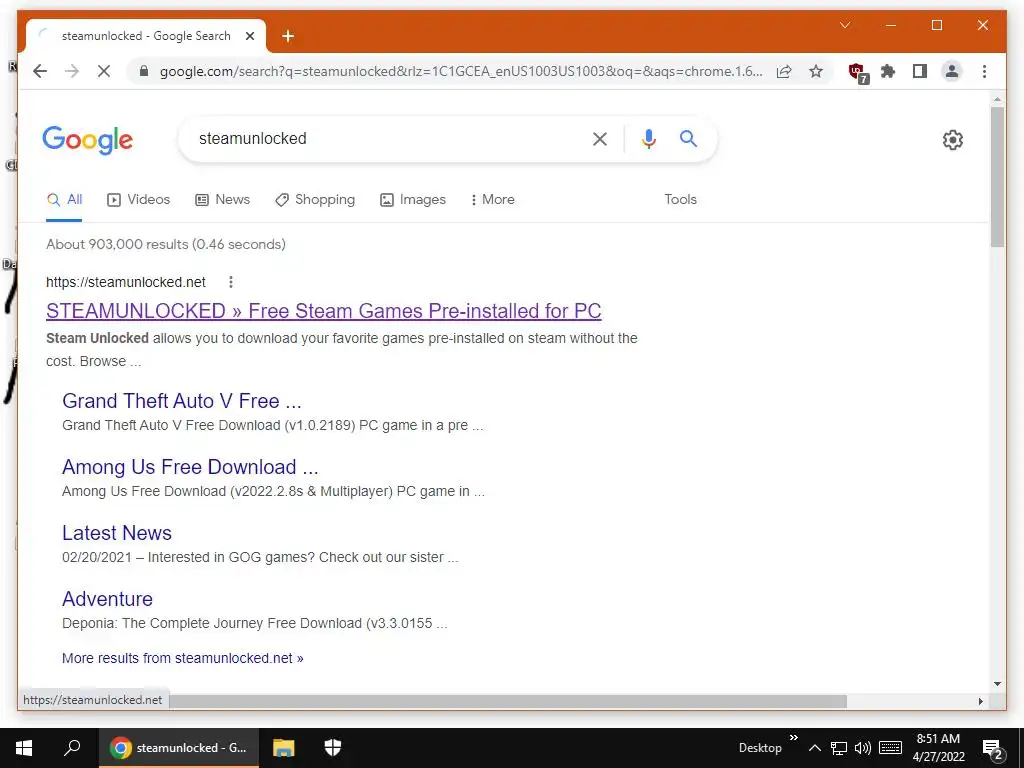This screenshot has height=768, width=1024.
Task: Open tab search chevron in title bar
Action: click(x=845, y=25)
